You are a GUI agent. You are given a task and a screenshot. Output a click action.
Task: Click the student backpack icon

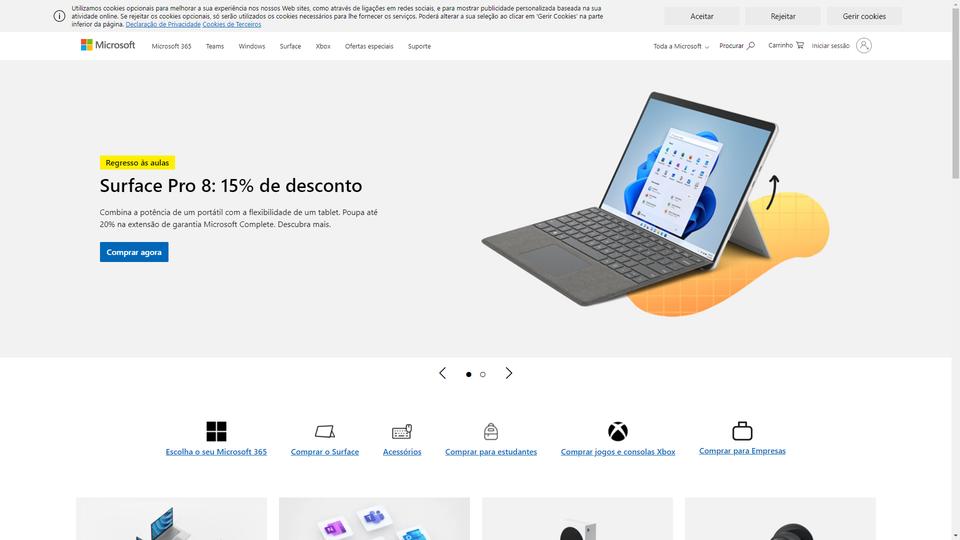(x=491, y=432)
